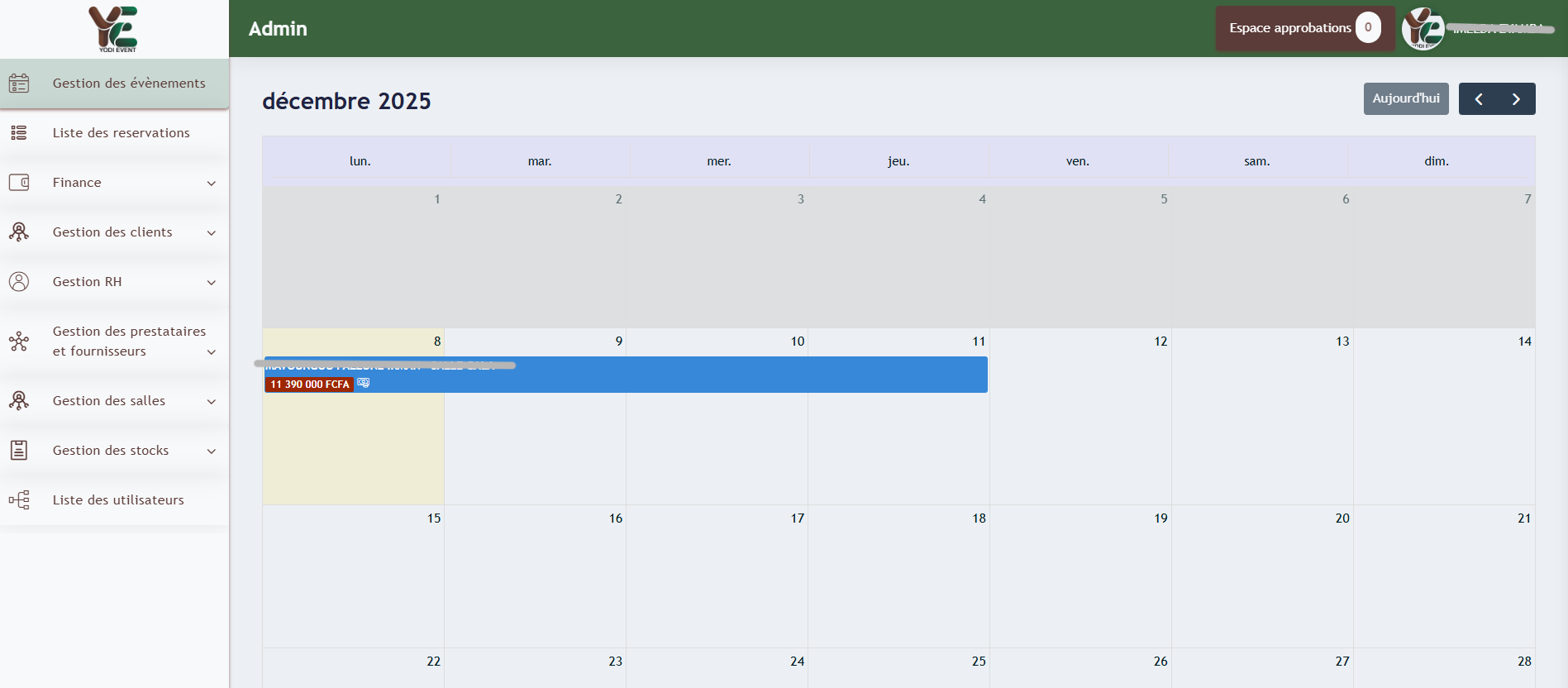
Task: Go to today with Aujourd'hui button
Action: point(1405,98)
